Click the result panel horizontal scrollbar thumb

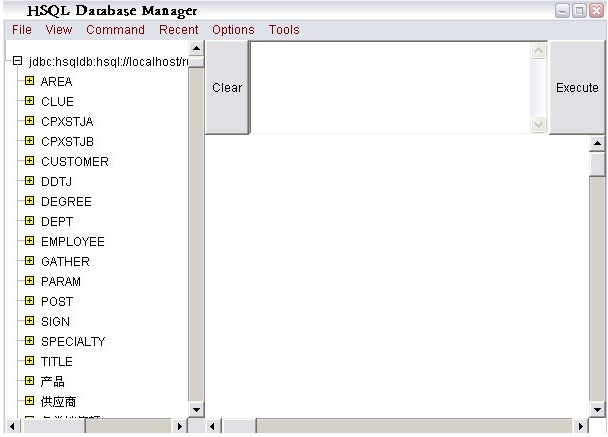pos(238,426)
